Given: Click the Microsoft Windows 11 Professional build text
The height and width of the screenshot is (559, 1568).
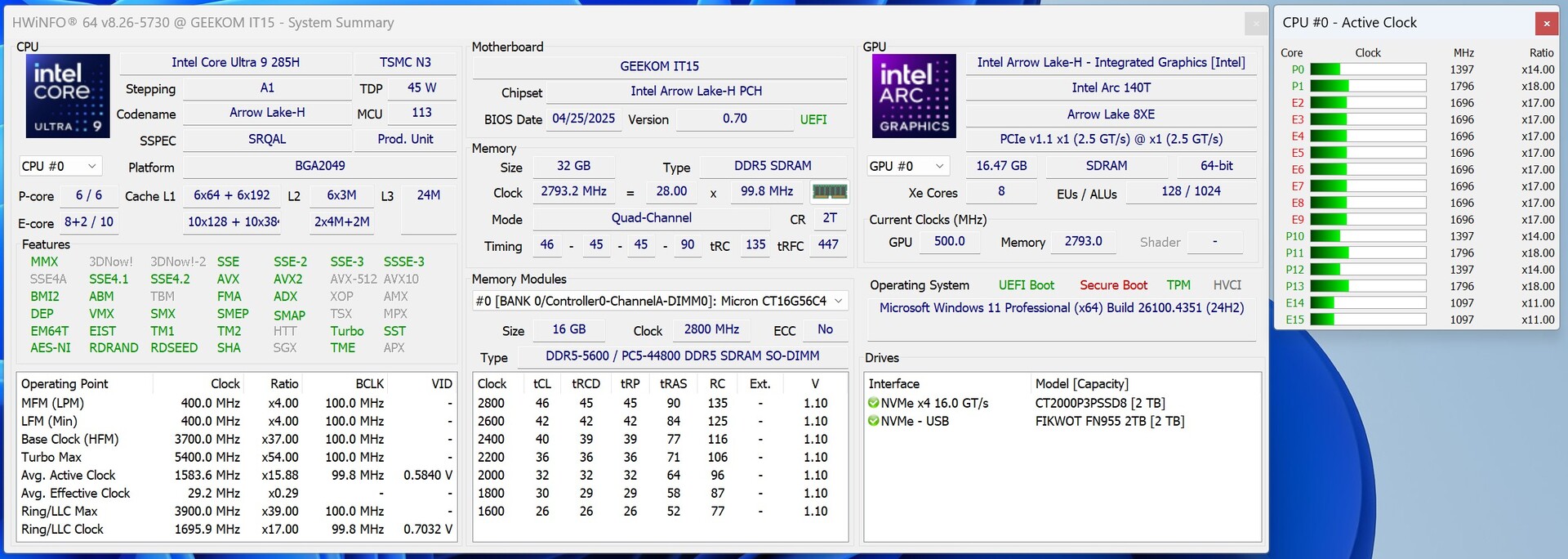Looking at the screenshot, I should coord(1062,308).
